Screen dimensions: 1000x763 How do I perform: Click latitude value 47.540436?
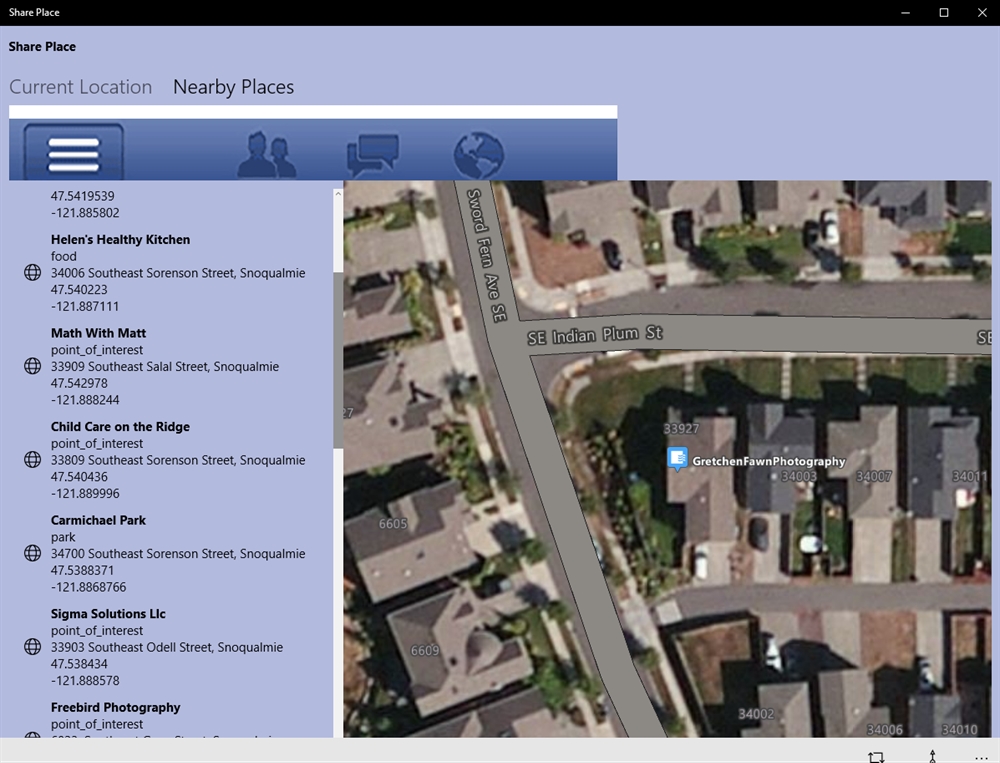pyautogui.click(x=79, y=477)
